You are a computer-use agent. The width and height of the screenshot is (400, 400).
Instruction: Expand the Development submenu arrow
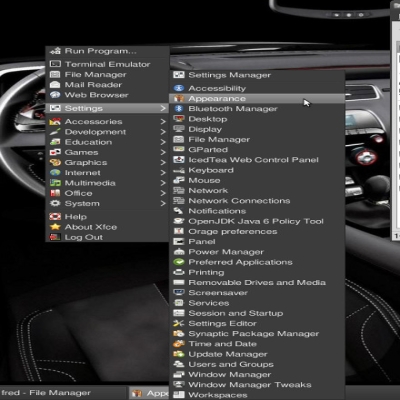coord(163,132)
